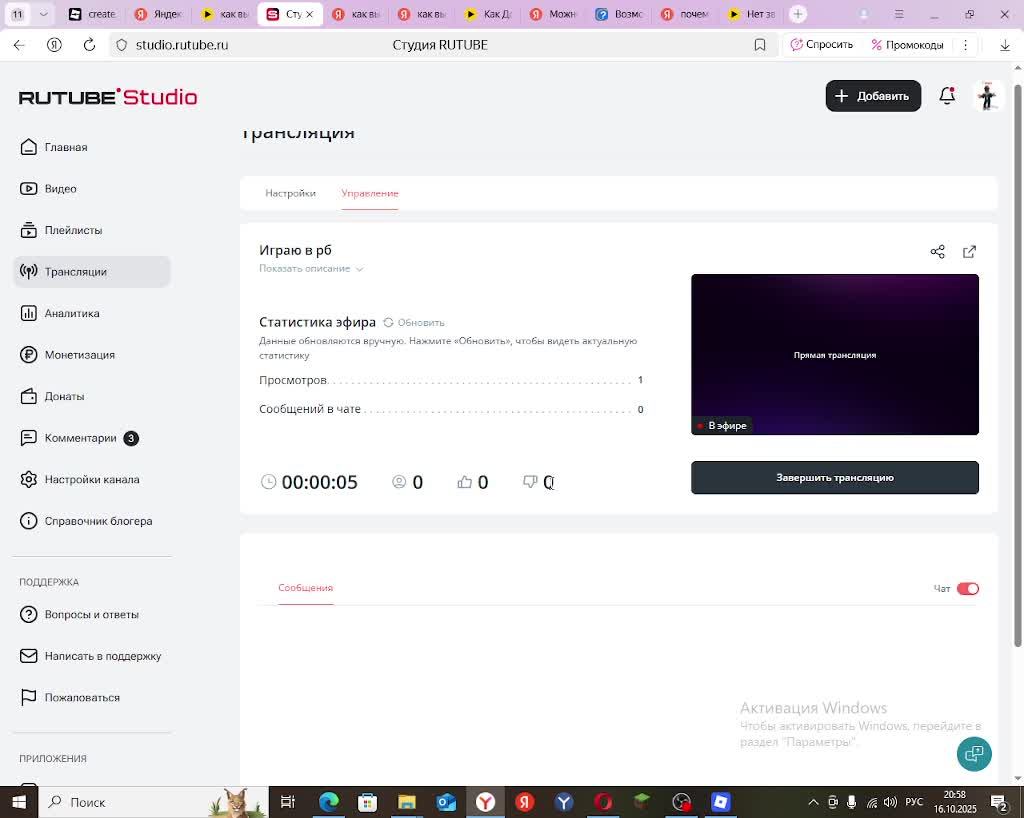Bookmark this page icon
The image size is (1024, 818).
coord(760,45)
